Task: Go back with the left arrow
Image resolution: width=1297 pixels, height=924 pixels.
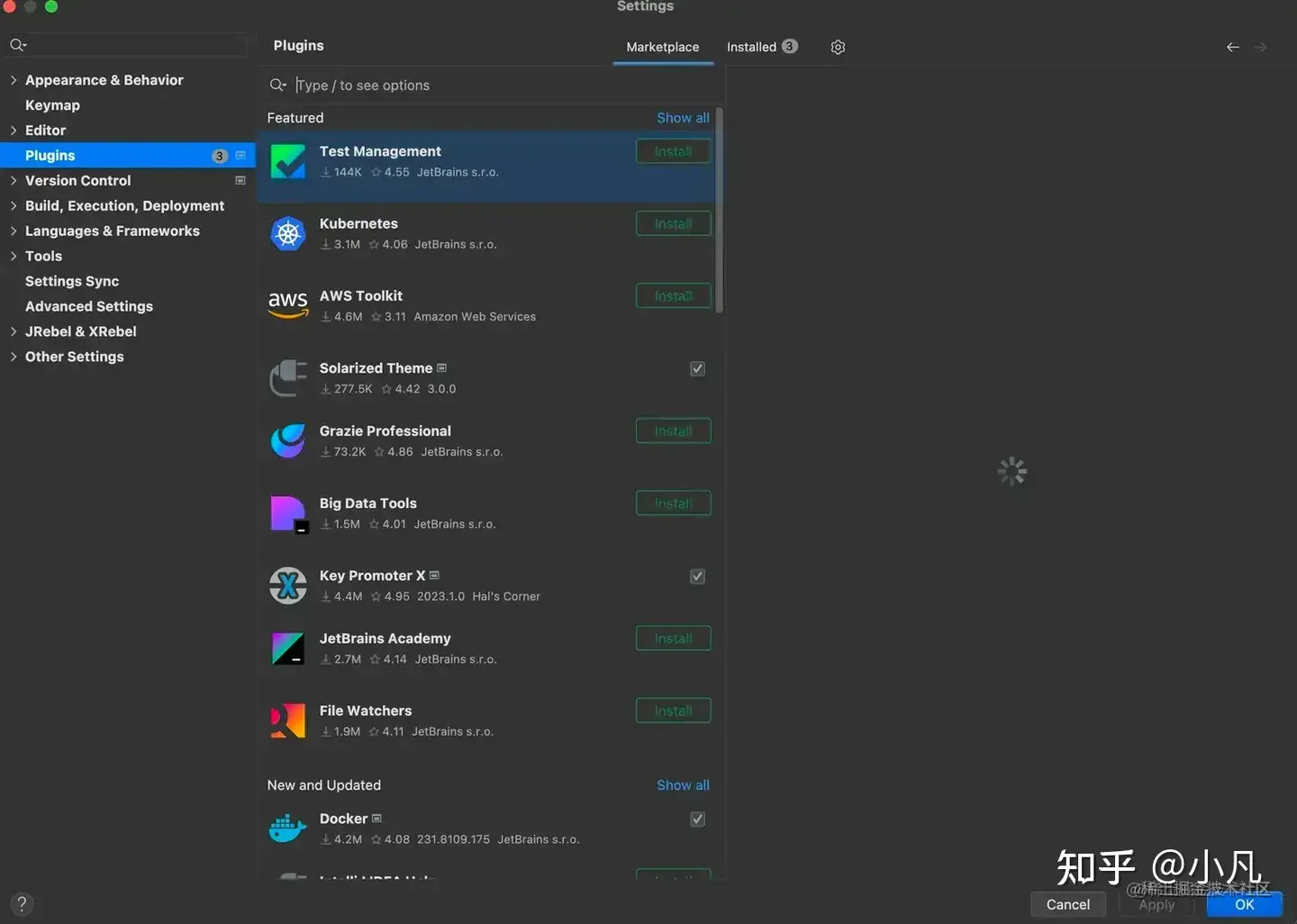Action: coord(1233,47)
